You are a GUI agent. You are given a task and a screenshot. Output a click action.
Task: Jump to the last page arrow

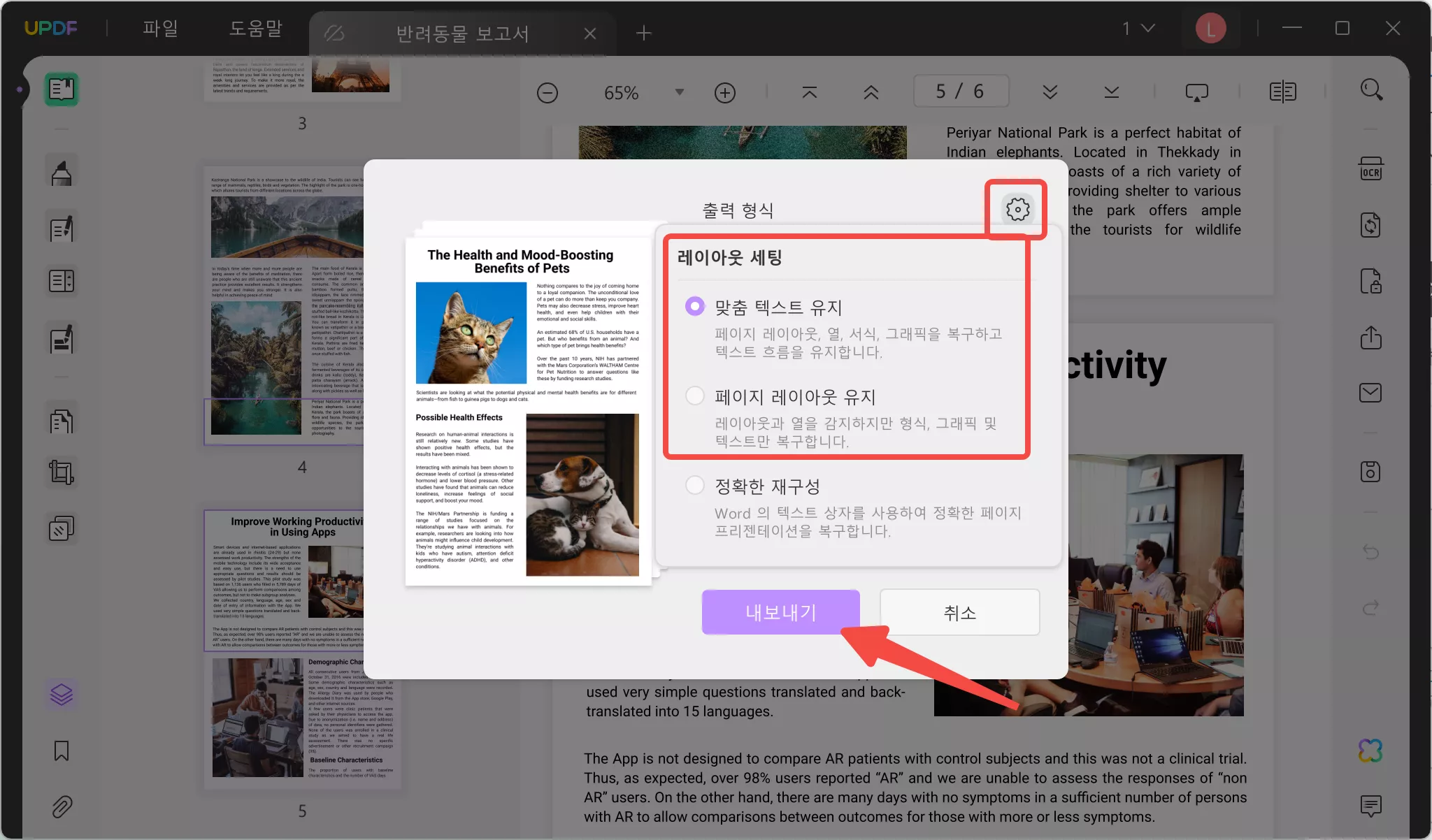coord(1112,92)
